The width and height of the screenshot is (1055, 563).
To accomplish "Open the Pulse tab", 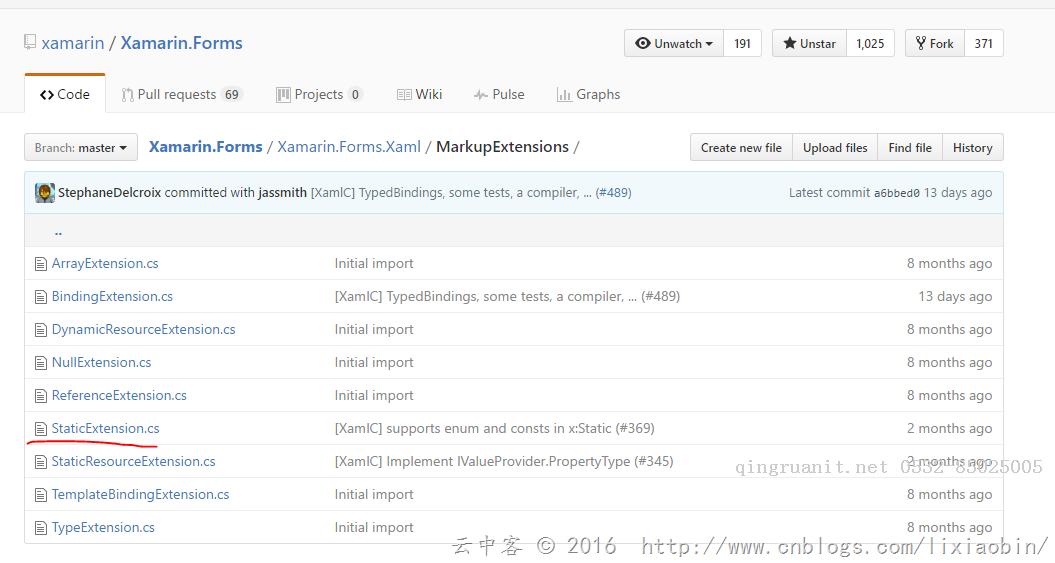I will pos(499,94).
